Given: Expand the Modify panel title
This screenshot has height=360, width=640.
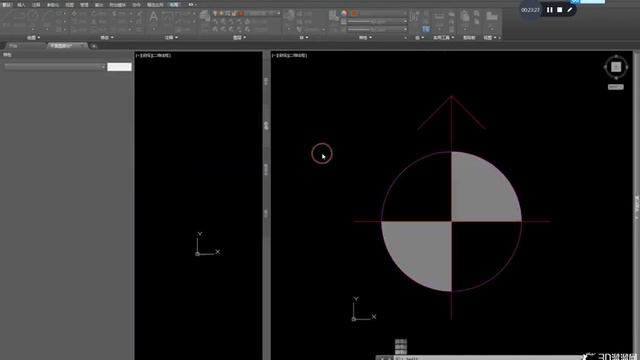Looking at the screenshot, I should click(107, 38).
